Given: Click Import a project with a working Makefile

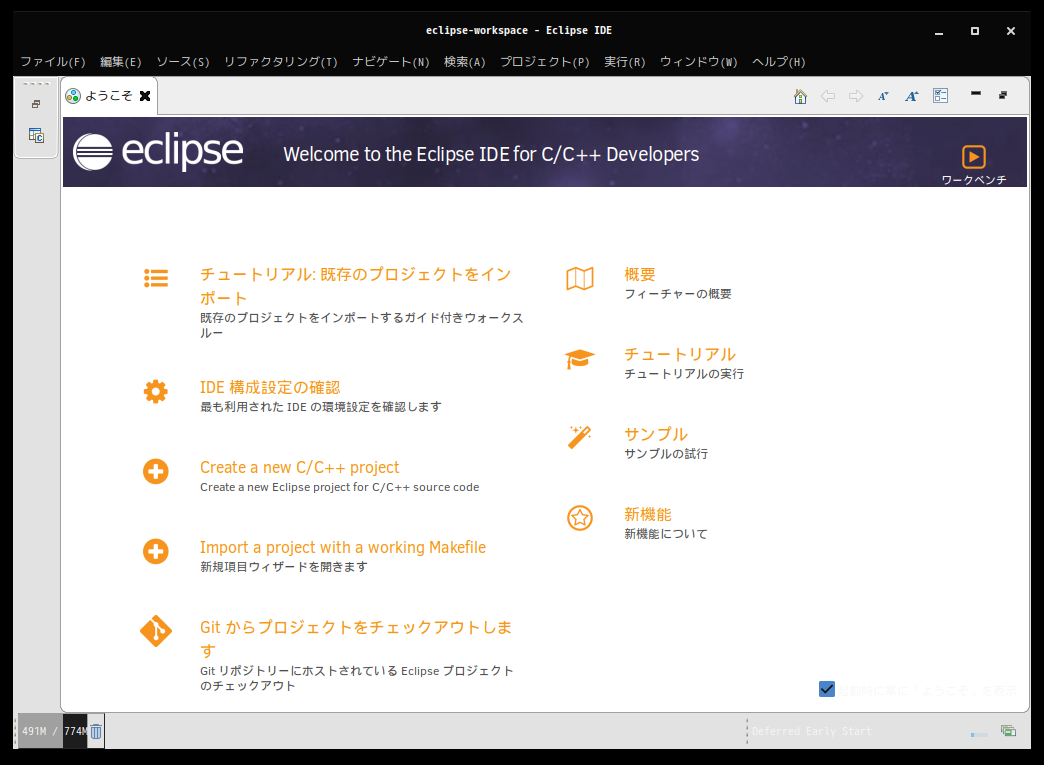Looking at the screenshot, I should coord(343,547).
